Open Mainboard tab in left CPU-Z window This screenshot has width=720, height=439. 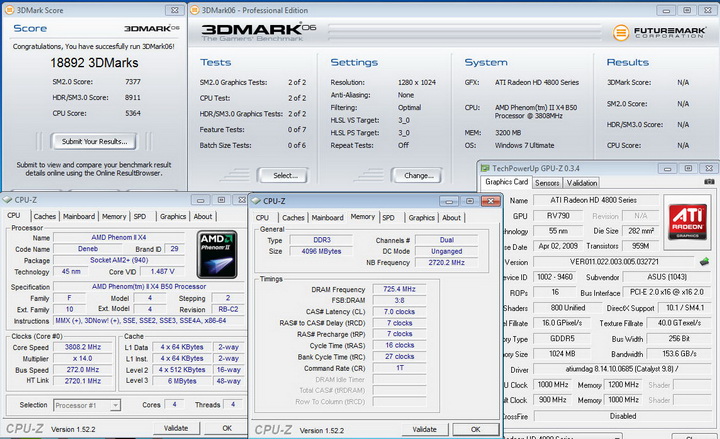(x=79, y=216)
